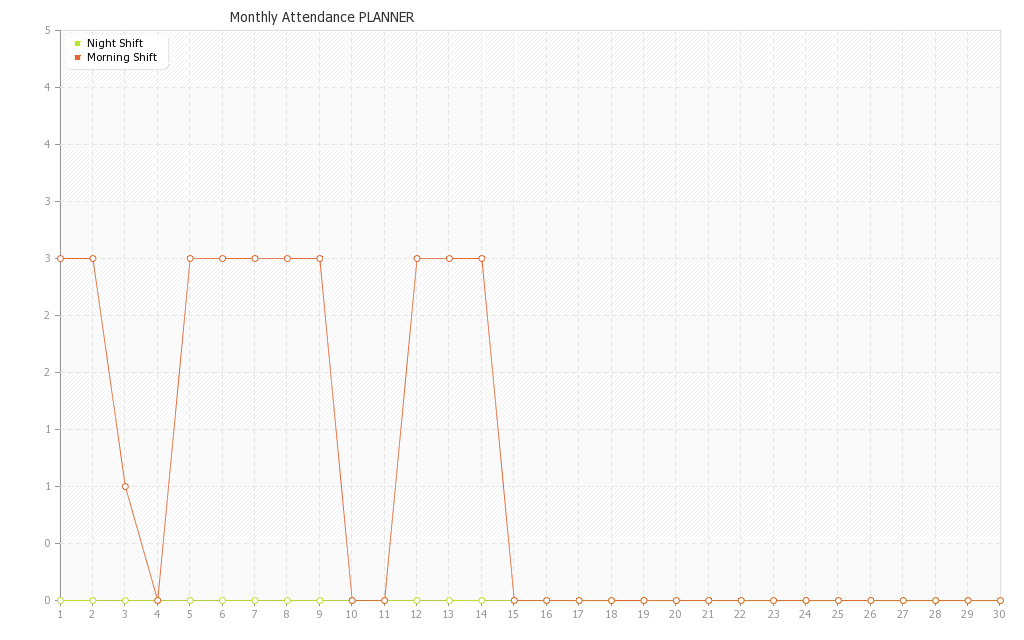The image size is (1024, 640).
Task: Select the Night Shift point on day 13
Action: point(449,600)
